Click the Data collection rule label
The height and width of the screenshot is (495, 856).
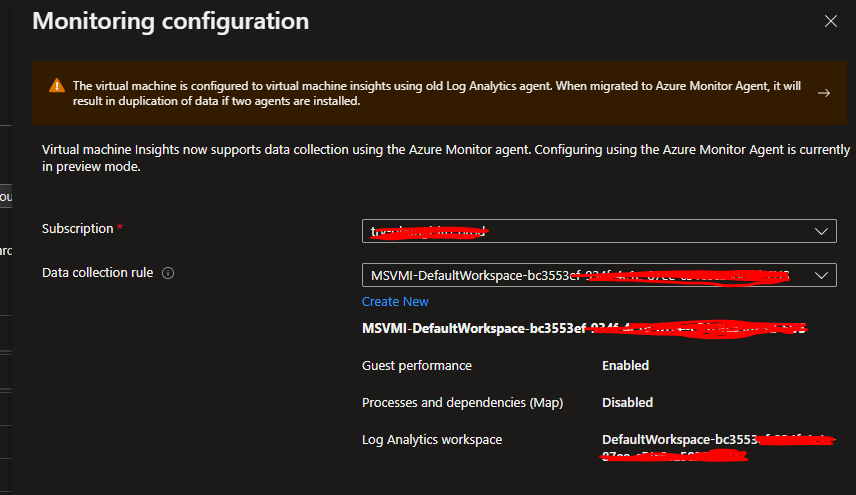pyautogui.click(x=98, y=273)
